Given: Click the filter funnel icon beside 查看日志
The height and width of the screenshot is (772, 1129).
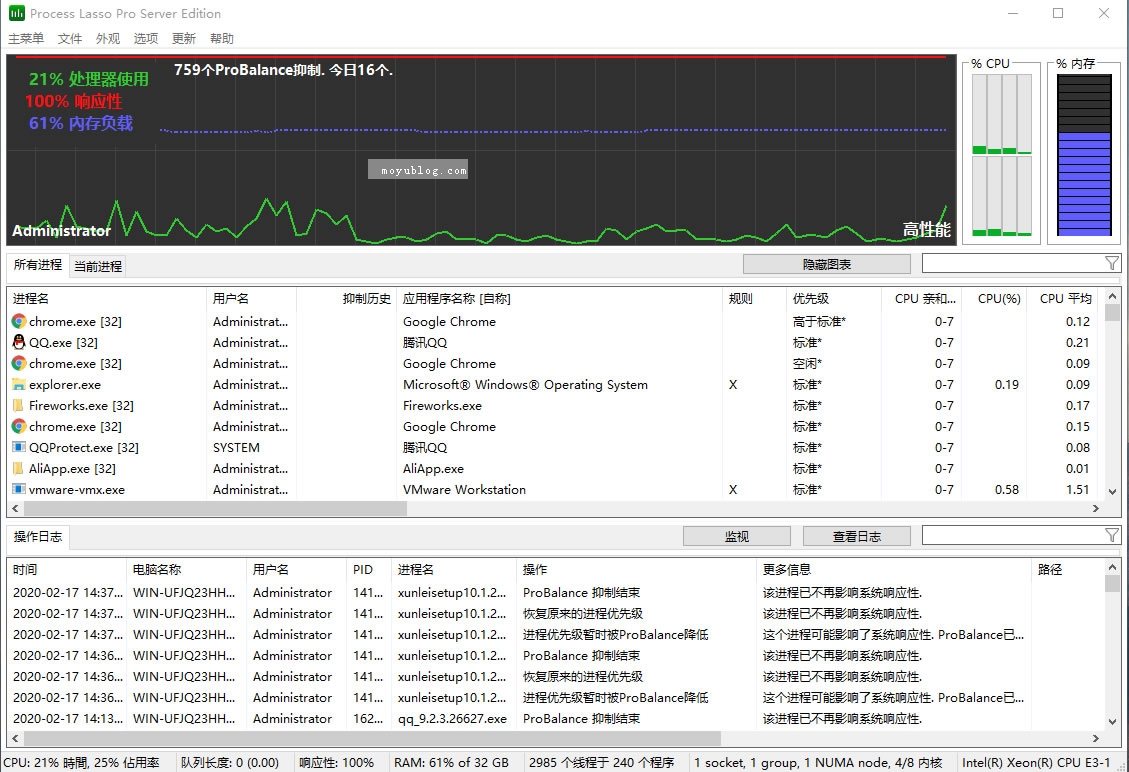Looking at the screenshot, I should [x=1112, y=535].
